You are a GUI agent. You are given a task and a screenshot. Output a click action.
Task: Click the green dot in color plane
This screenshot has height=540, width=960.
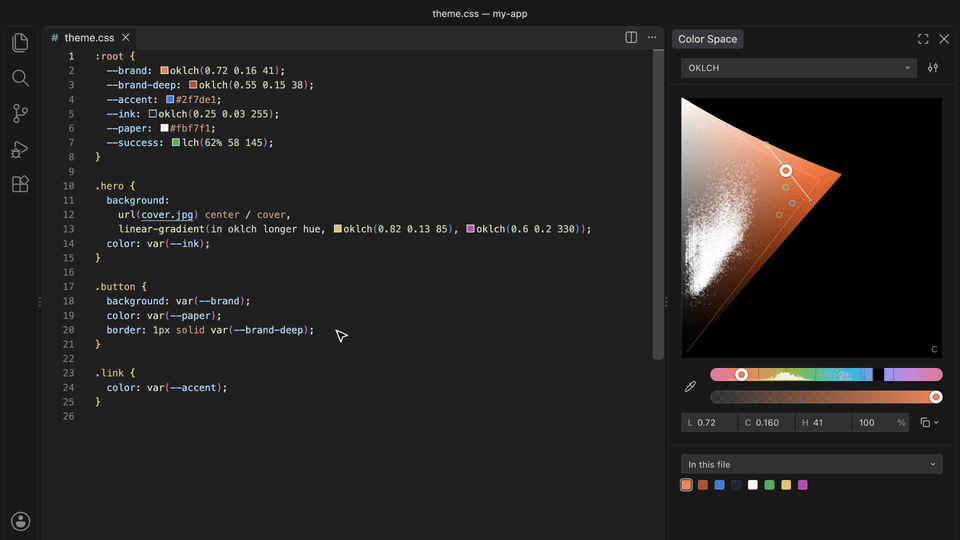[786, 187]
